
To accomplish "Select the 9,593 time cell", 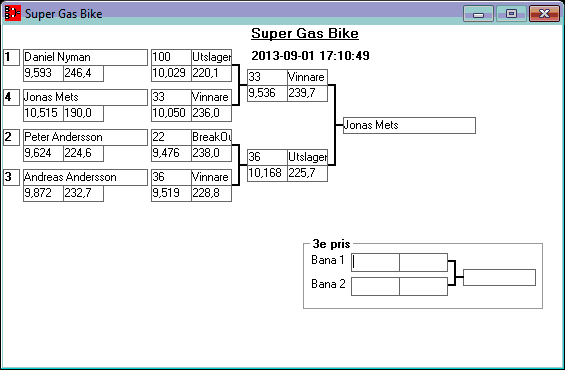I will click(43, 73).
